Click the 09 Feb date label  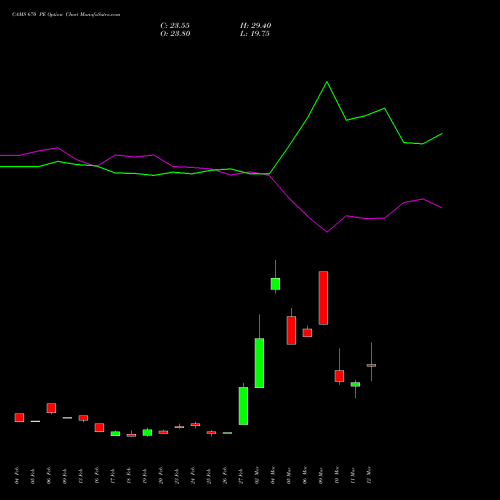point(65,476)
